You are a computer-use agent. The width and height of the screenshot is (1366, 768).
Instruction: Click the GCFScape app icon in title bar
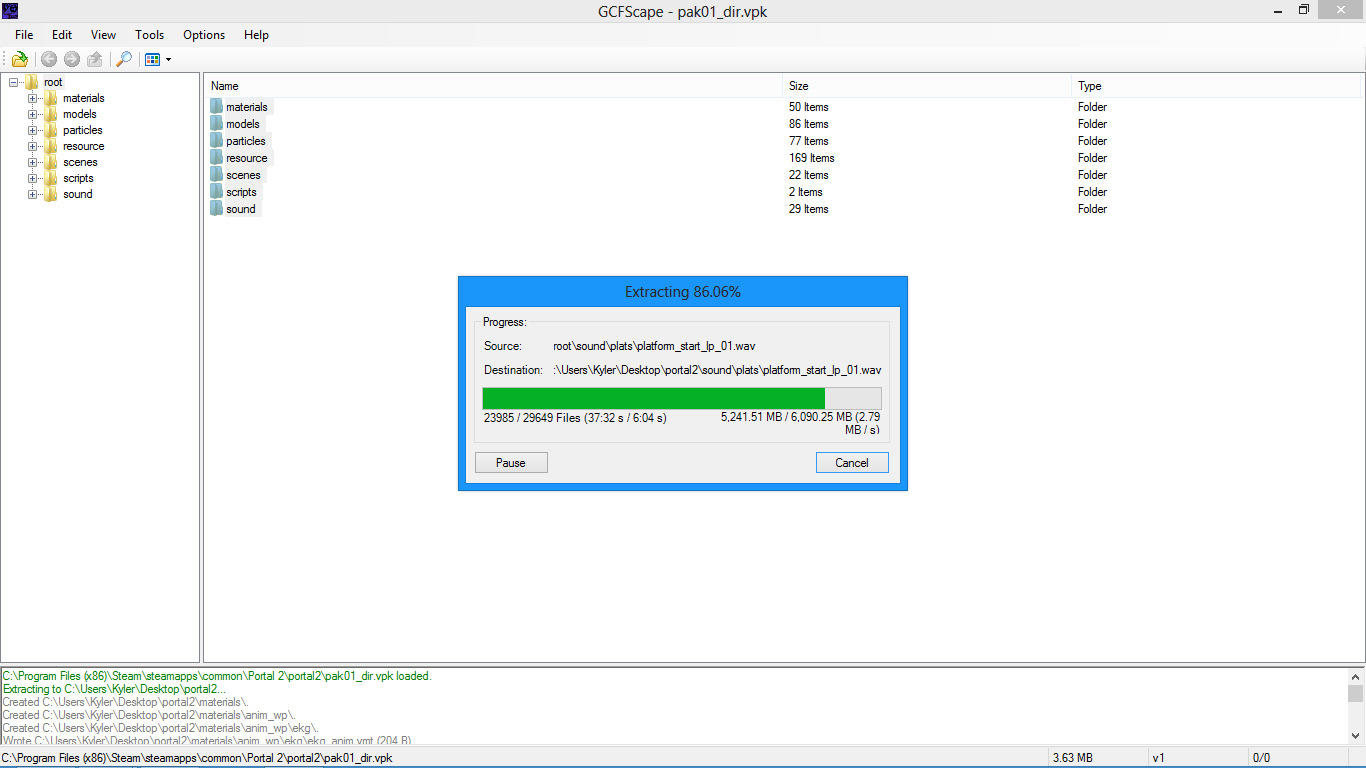tap(10, 10)
